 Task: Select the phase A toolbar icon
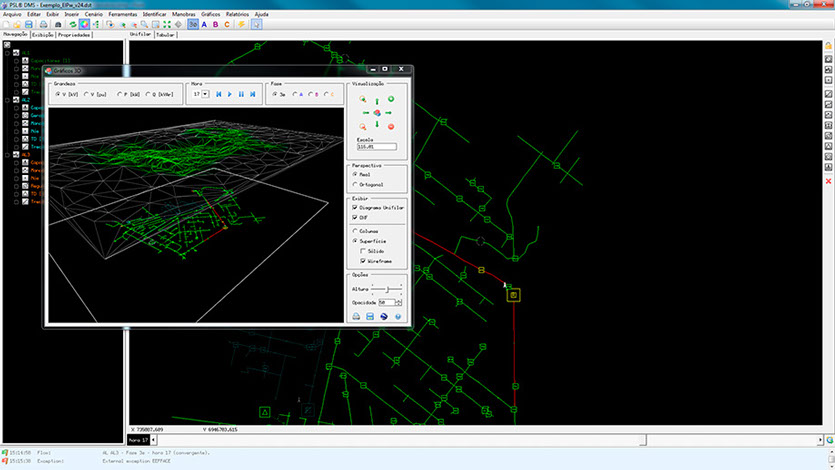pyautogui.click(x=204, y=24)
